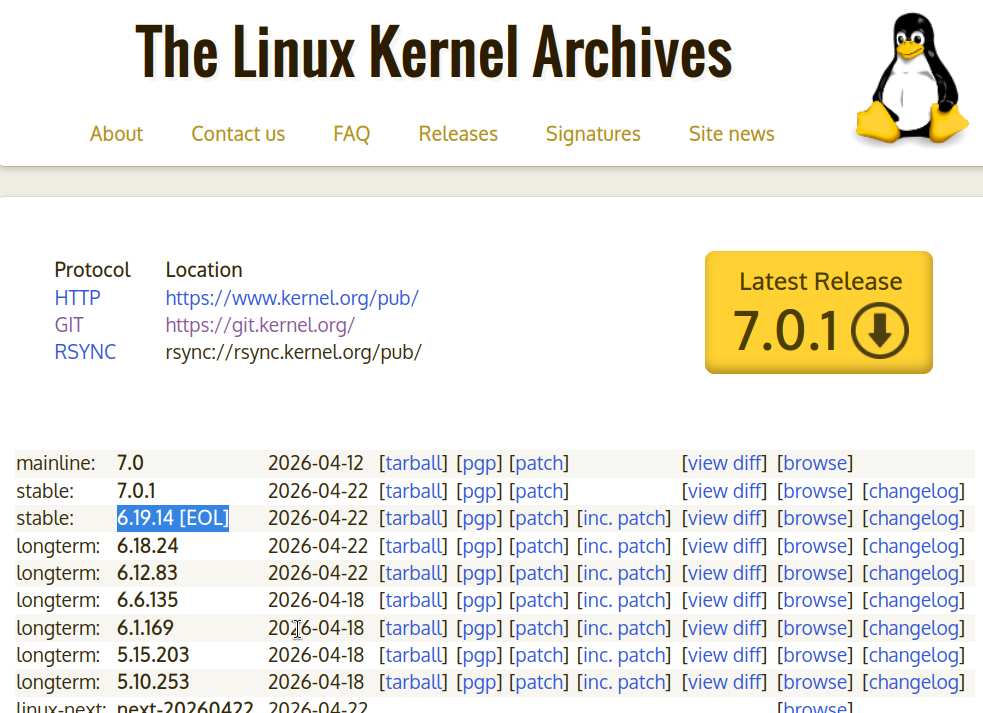Visit the About page
This screenshot has width=983, height=713.
click(x=116, y=134)
